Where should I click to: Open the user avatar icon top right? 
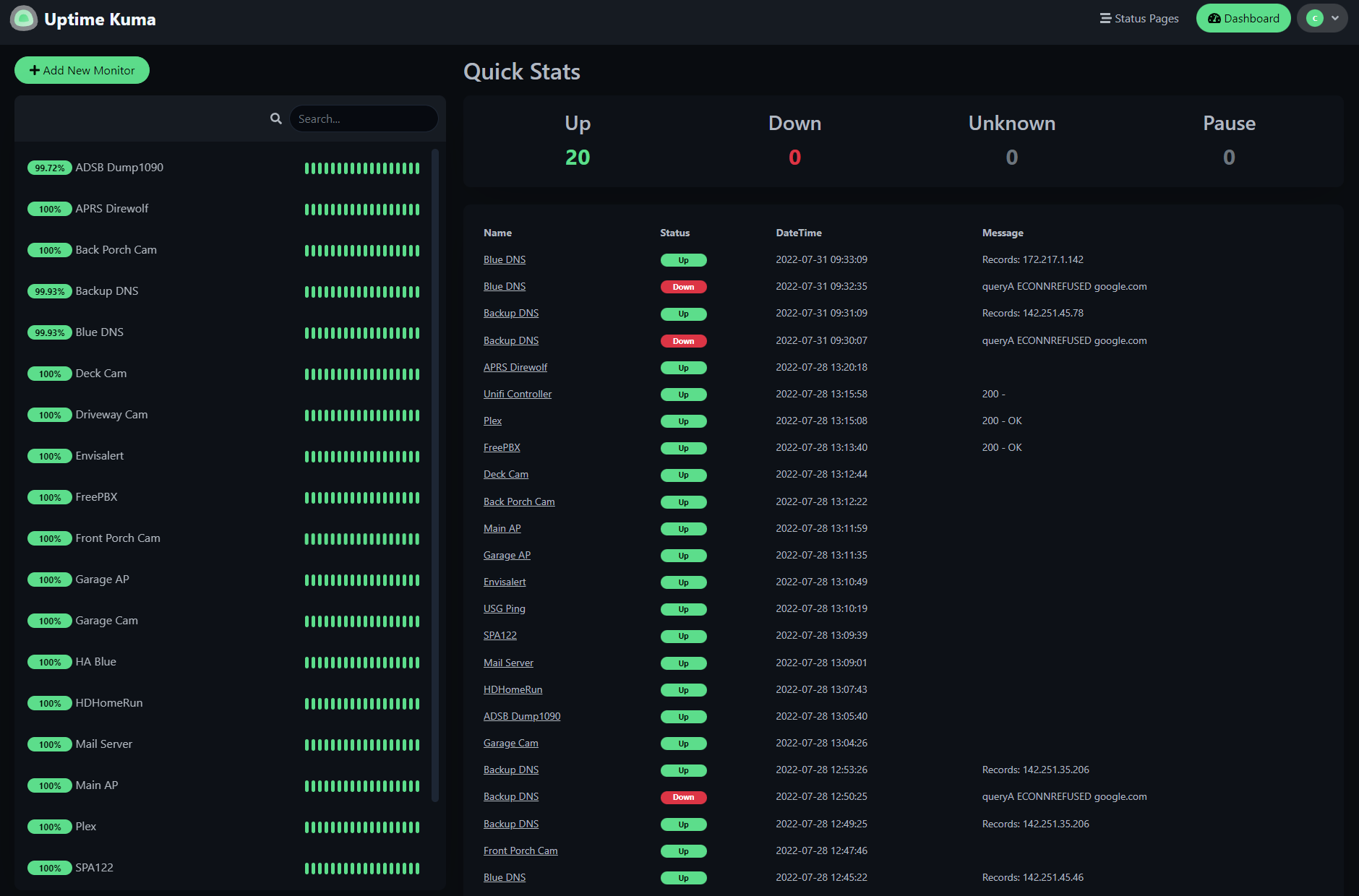[x=1315, y=18]
